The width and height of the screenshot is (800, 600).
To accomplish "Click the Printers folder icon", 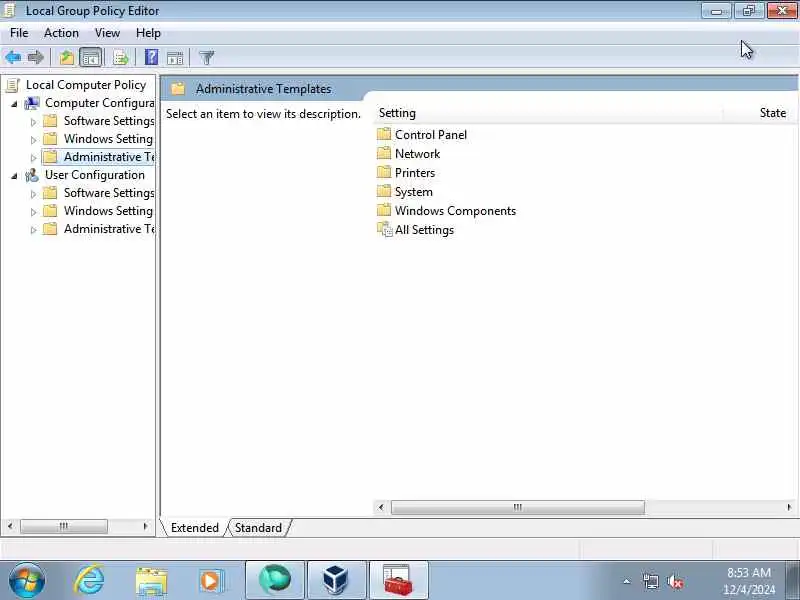I will (x=384, y=172).
